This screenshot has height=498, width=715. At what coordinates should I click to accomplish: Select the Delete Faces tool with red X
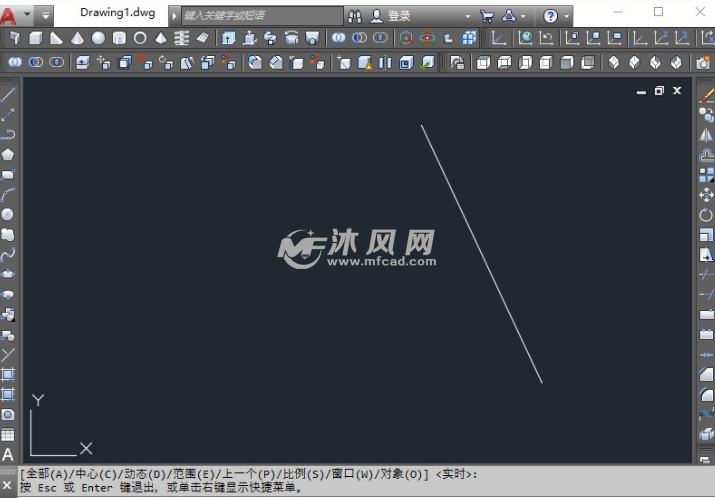[x=145, y=62]
